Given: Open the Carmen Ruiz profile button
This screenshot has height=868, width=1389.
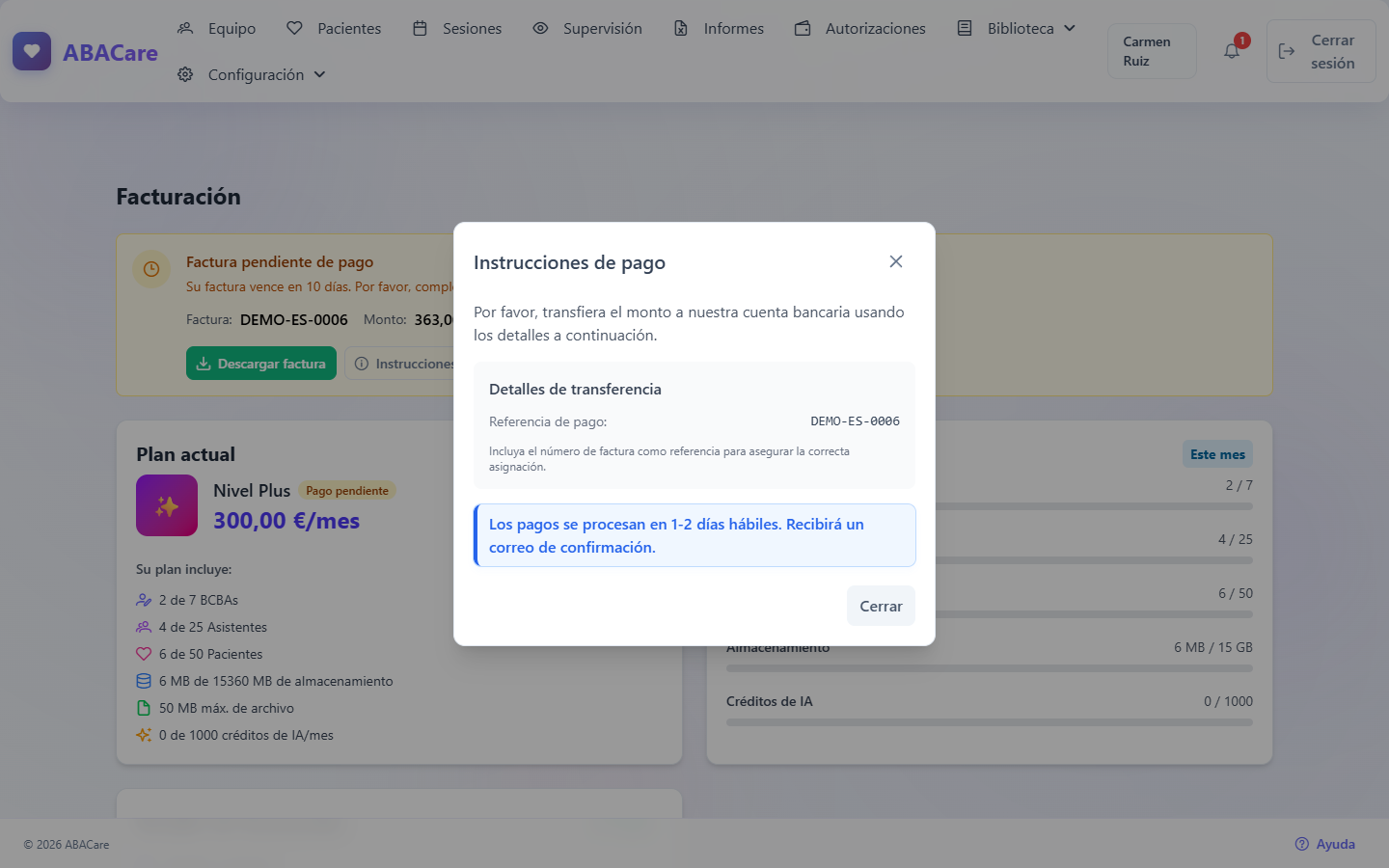Looking at the screenshot, I should point(1152,51).
